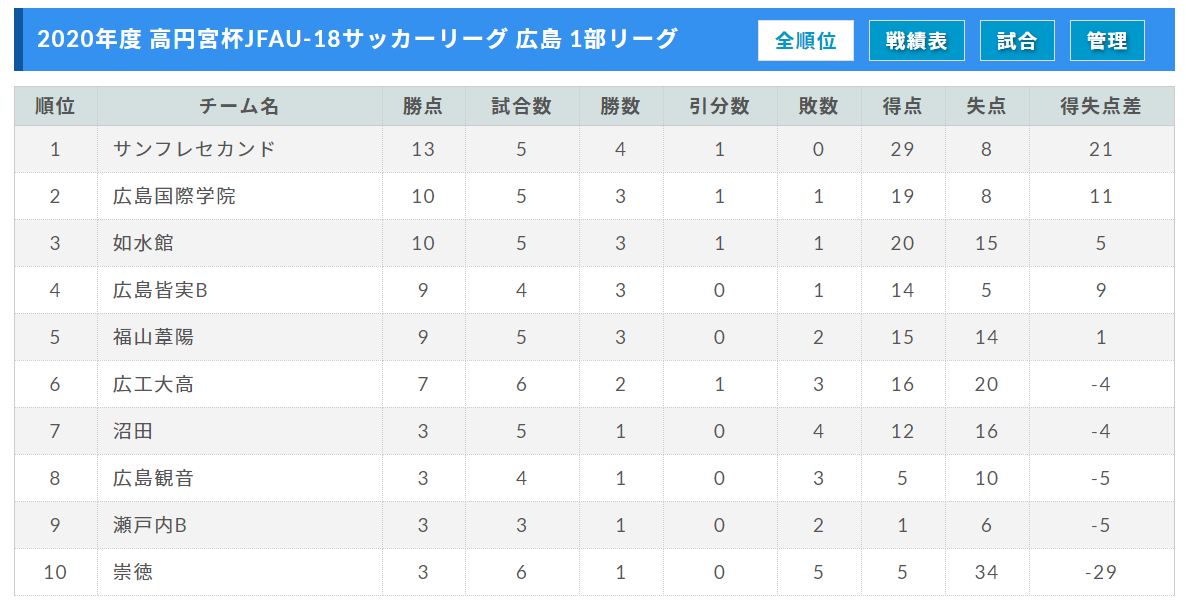
Task: Click the チーム名 column header
Action: coord(240,106)
